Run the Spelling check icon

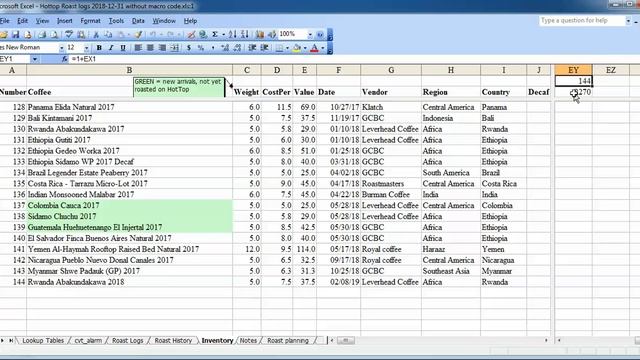[x=69, y=35]
